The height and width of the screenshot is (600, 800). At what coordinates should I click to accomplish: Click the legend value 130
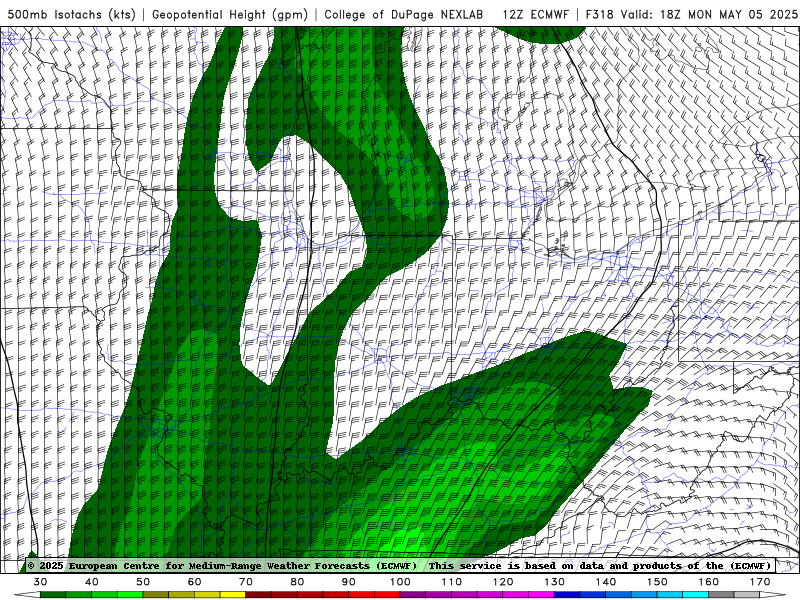(x=555, y=582)
